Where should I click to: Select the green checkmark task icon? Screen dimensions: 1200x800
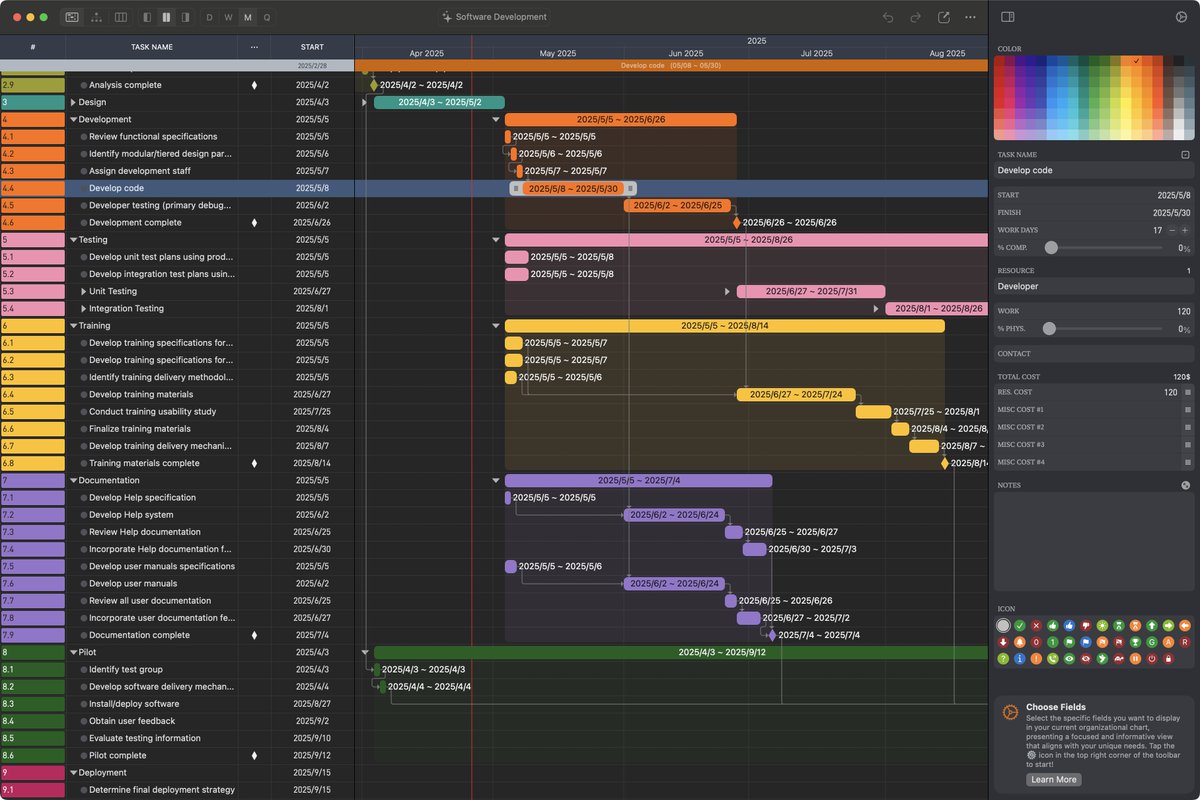(1020, 626)
